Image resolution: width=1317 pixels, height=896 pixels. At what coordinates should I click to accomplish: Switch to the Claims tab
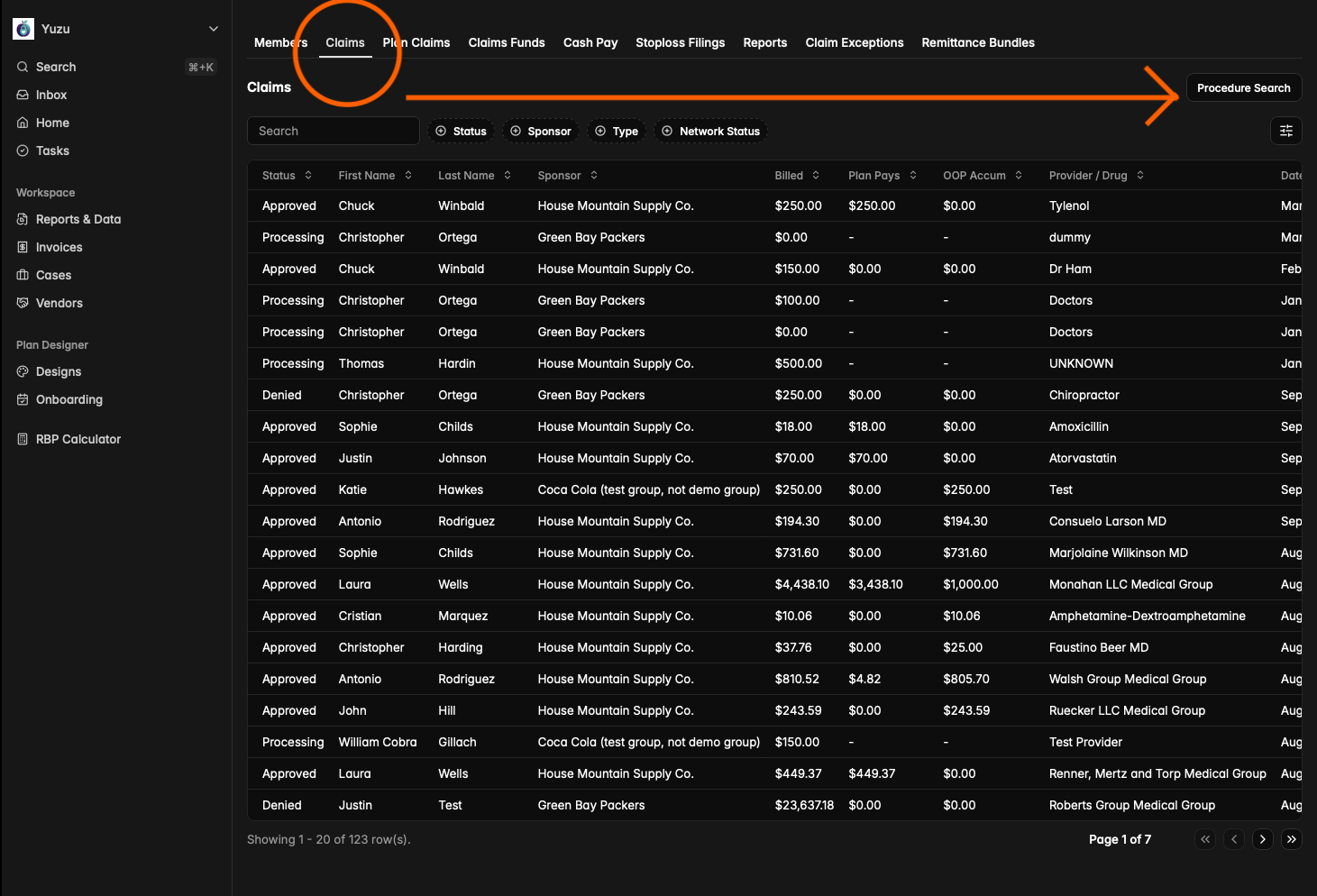click(x=345, y=42)
